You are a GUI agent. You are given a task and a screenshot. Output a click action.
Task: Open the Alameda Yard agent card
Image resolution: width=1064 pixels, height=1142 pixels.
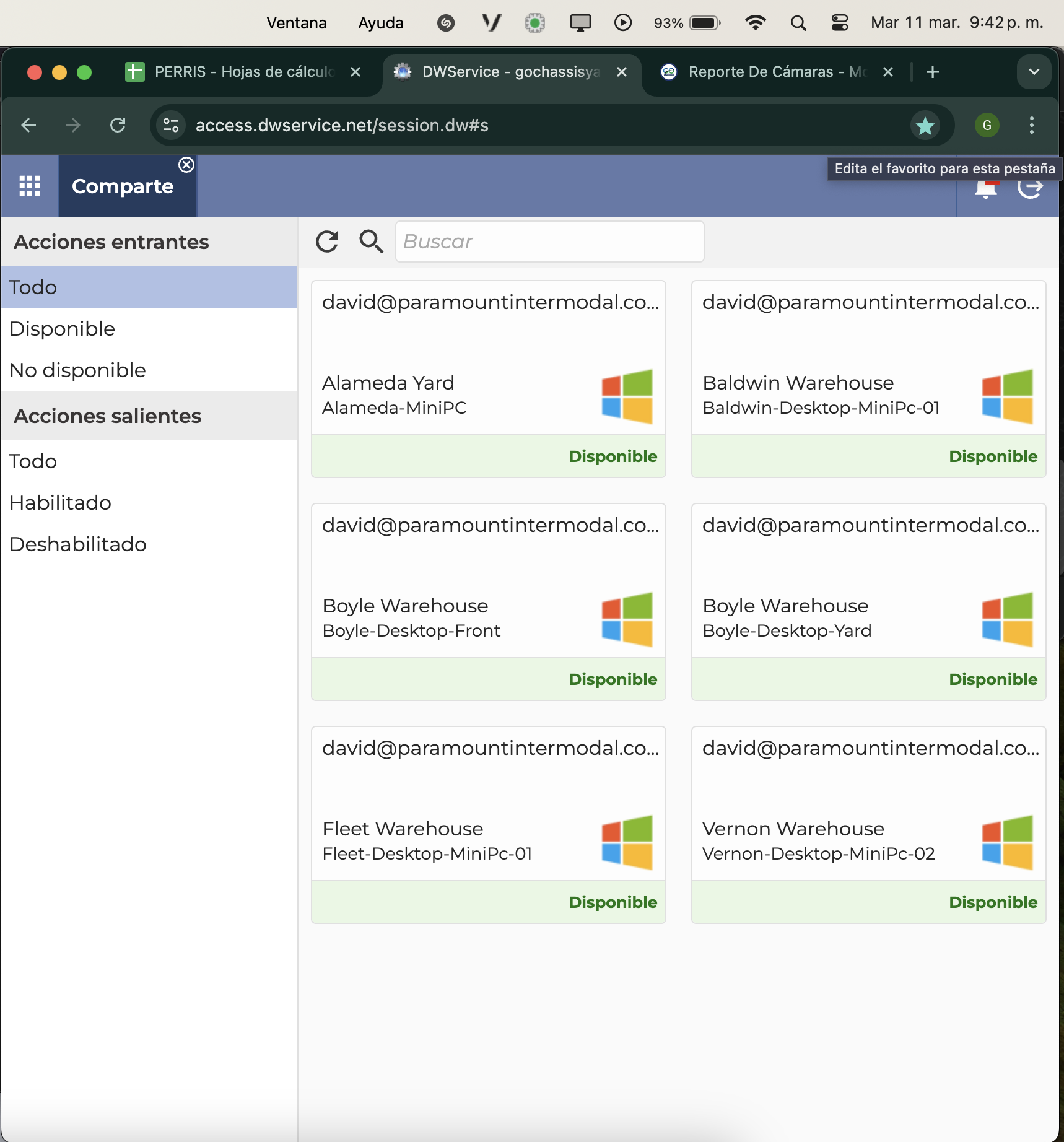(489, 379)
